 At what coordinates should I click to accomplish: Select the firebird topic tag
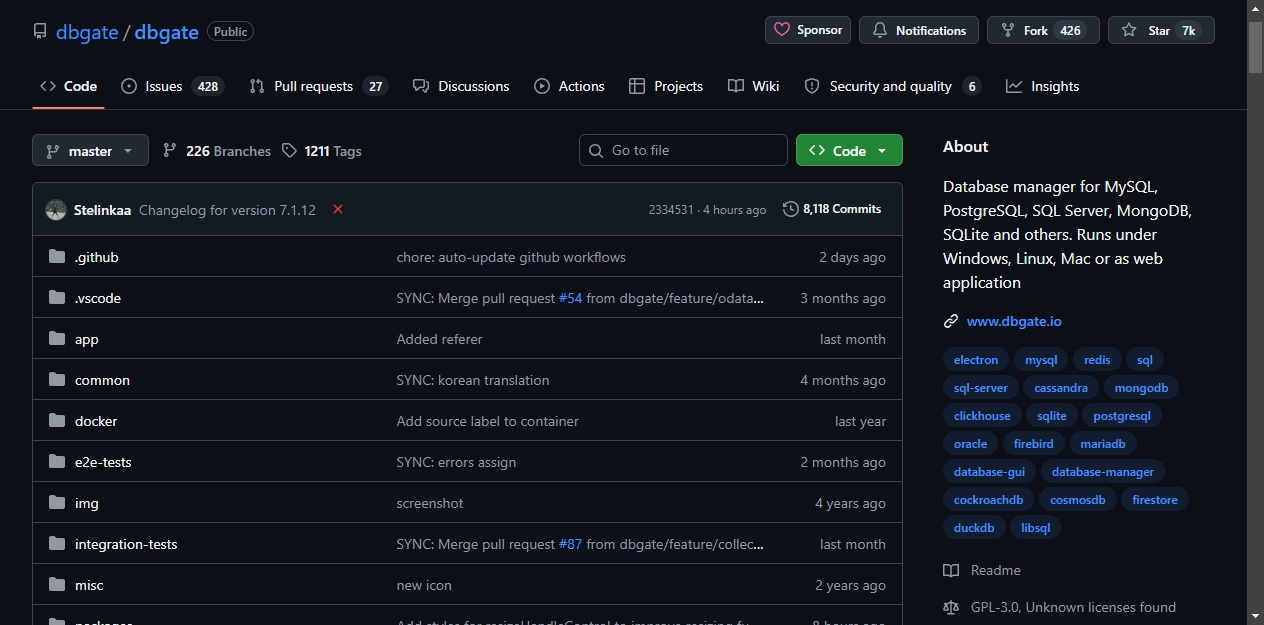[1033, 444]
